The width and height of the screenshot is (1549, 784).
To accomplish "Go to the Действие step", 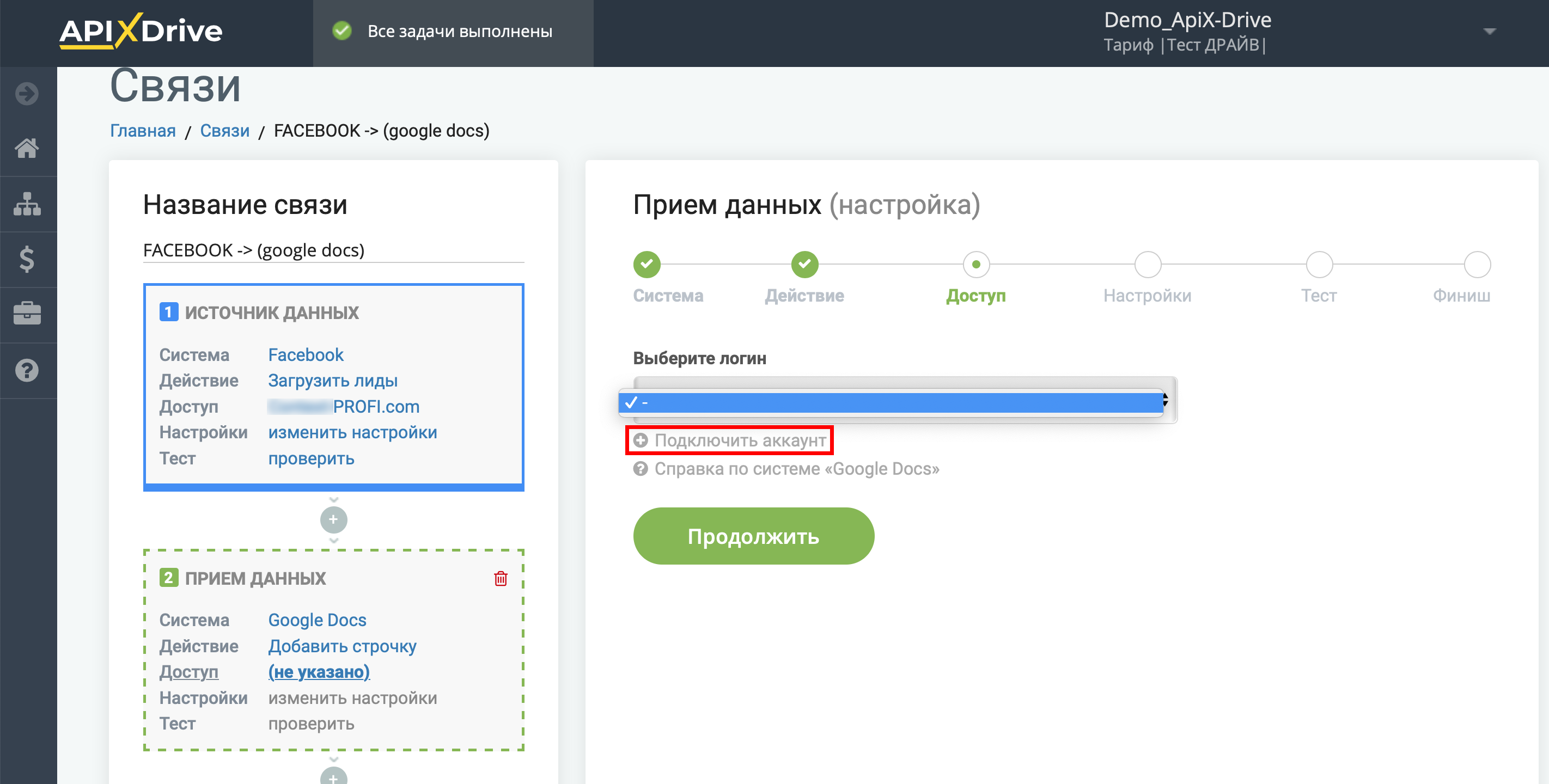I will click(804, 265).
